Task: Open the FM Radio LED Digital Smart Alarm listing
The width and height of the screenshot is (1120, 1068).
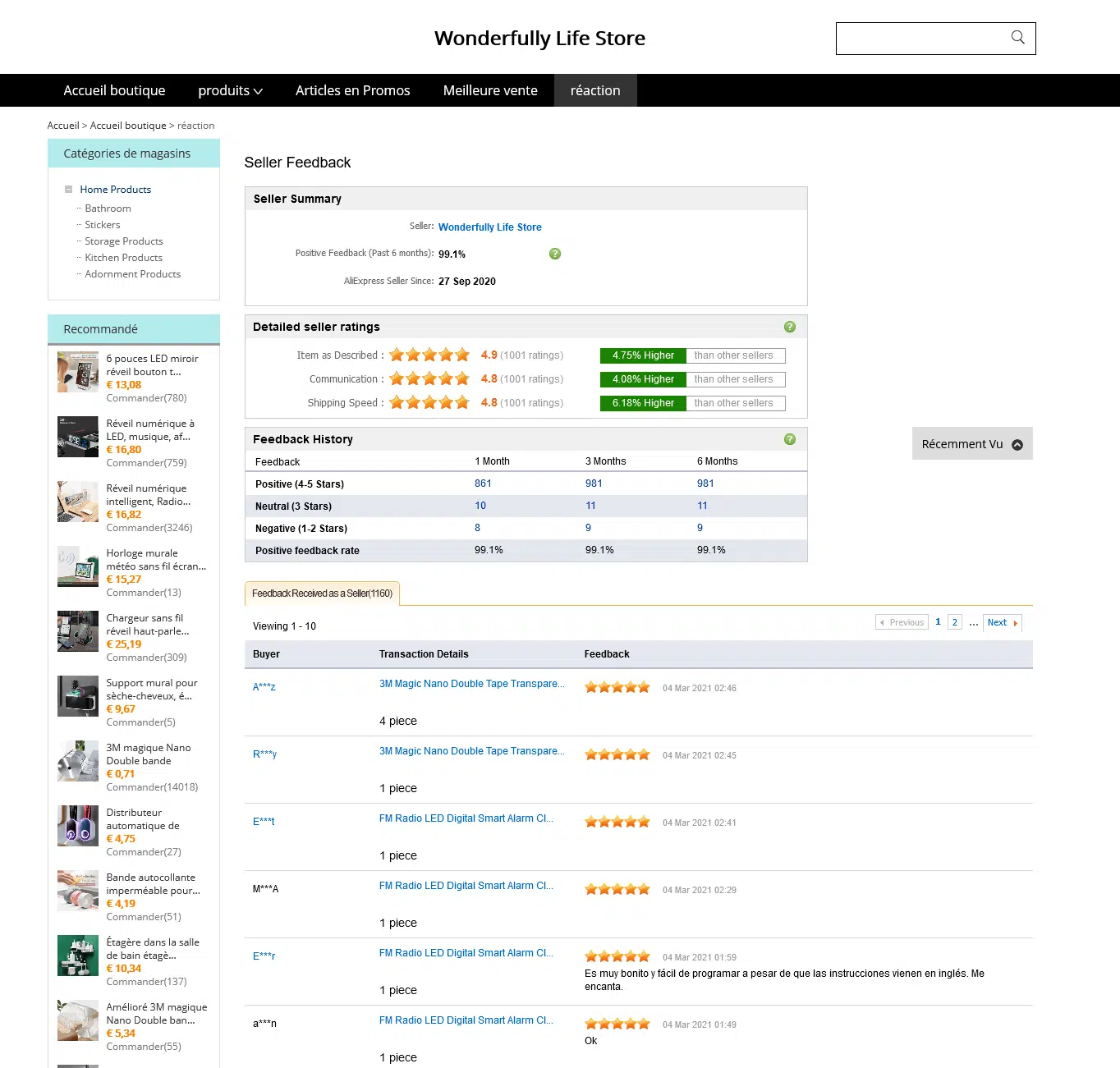Action: [466, 818]
